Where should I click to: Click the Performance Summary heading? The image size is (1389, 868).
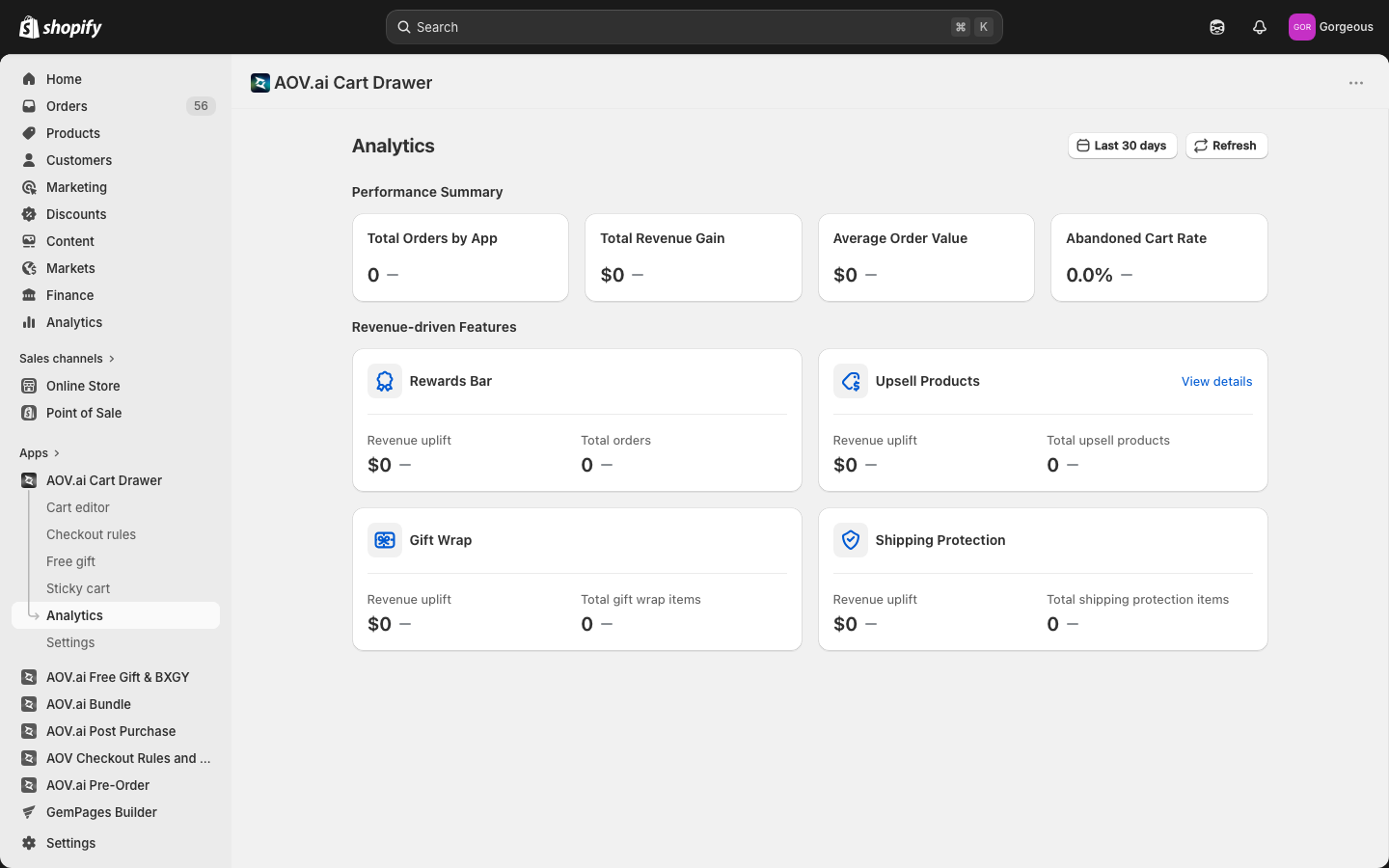427,192
